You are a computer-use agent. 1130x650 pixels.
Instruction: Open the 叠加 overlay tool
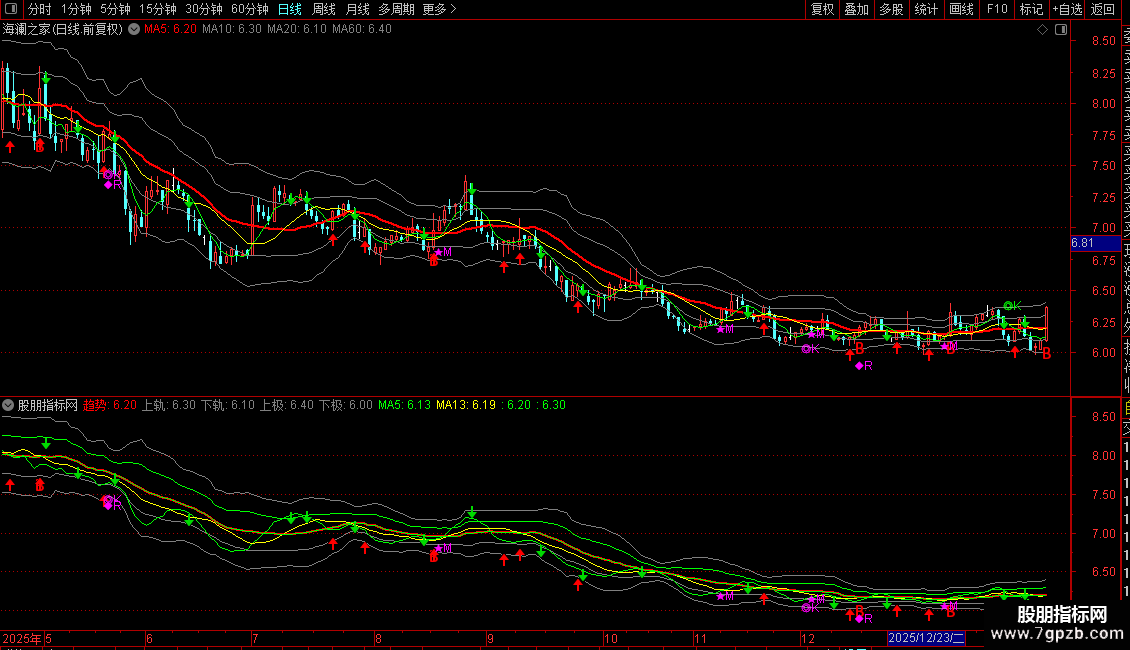pyautogui.click(x=856, y=9)
